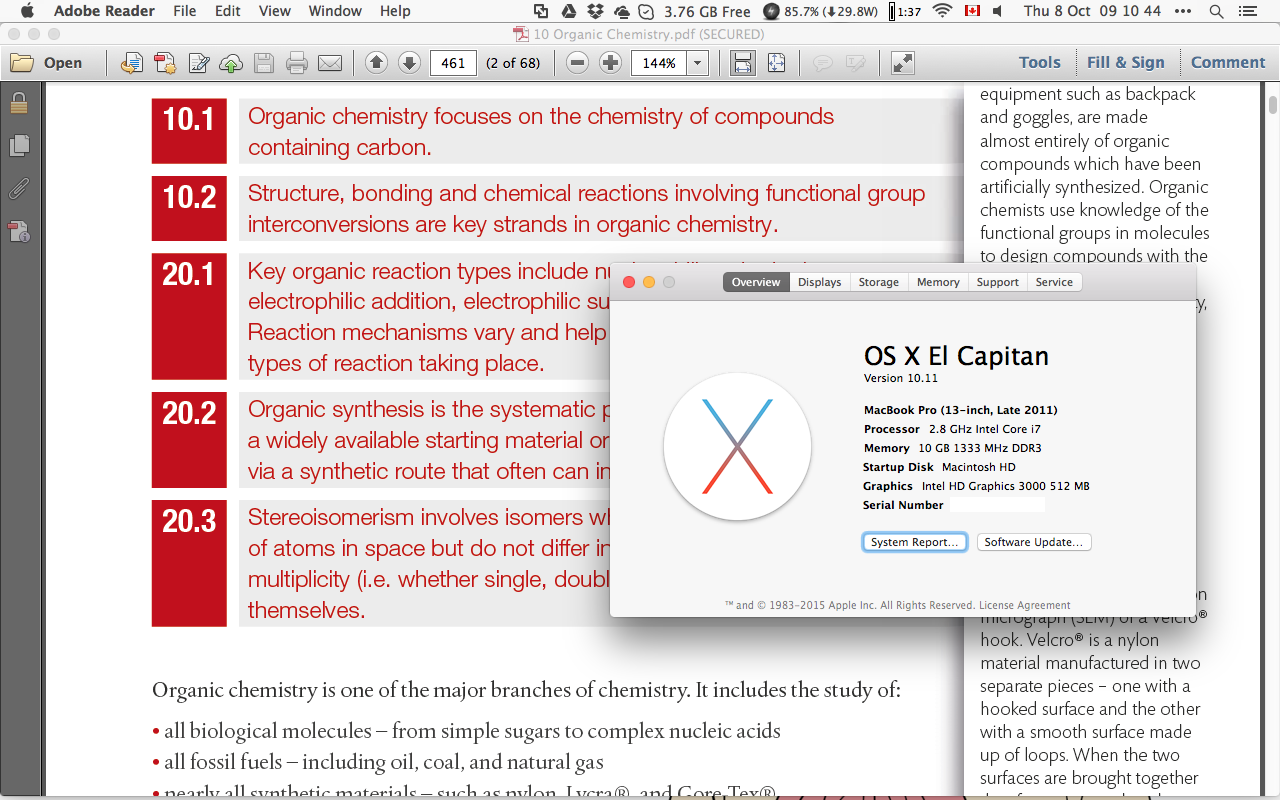Open the Comment pane
The height and width of the screenshot is (800, 1280).
point(1228,62)
